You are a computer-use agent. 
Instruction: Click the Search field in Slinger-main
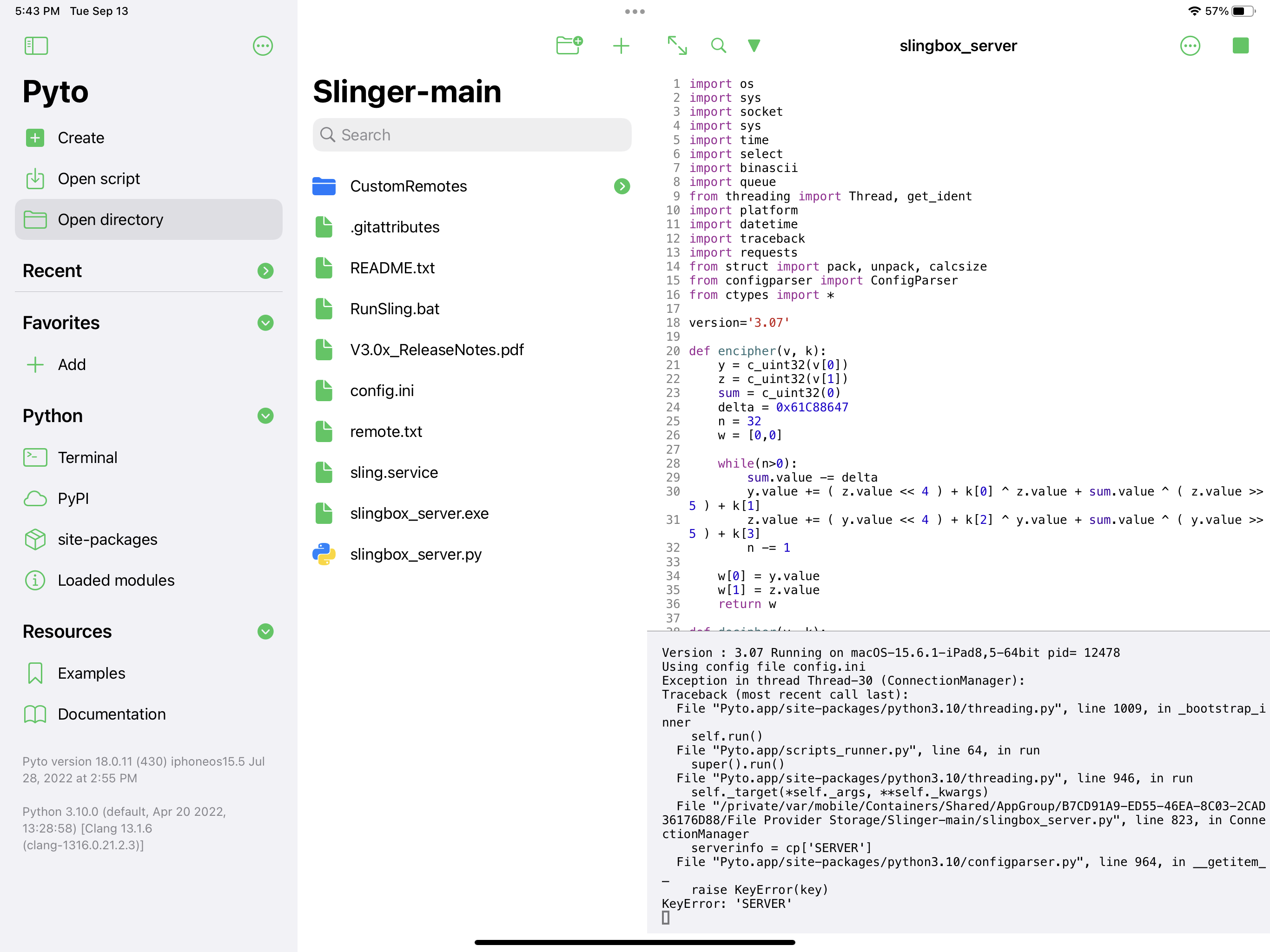tap(472, 134)
